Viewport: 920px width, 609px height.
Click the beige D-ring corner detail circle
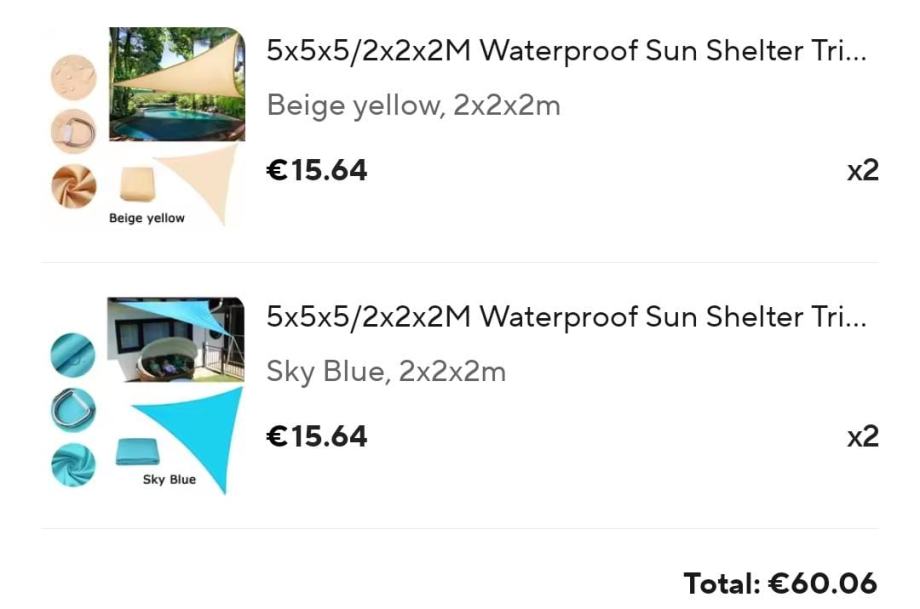[x=73, y=131]
